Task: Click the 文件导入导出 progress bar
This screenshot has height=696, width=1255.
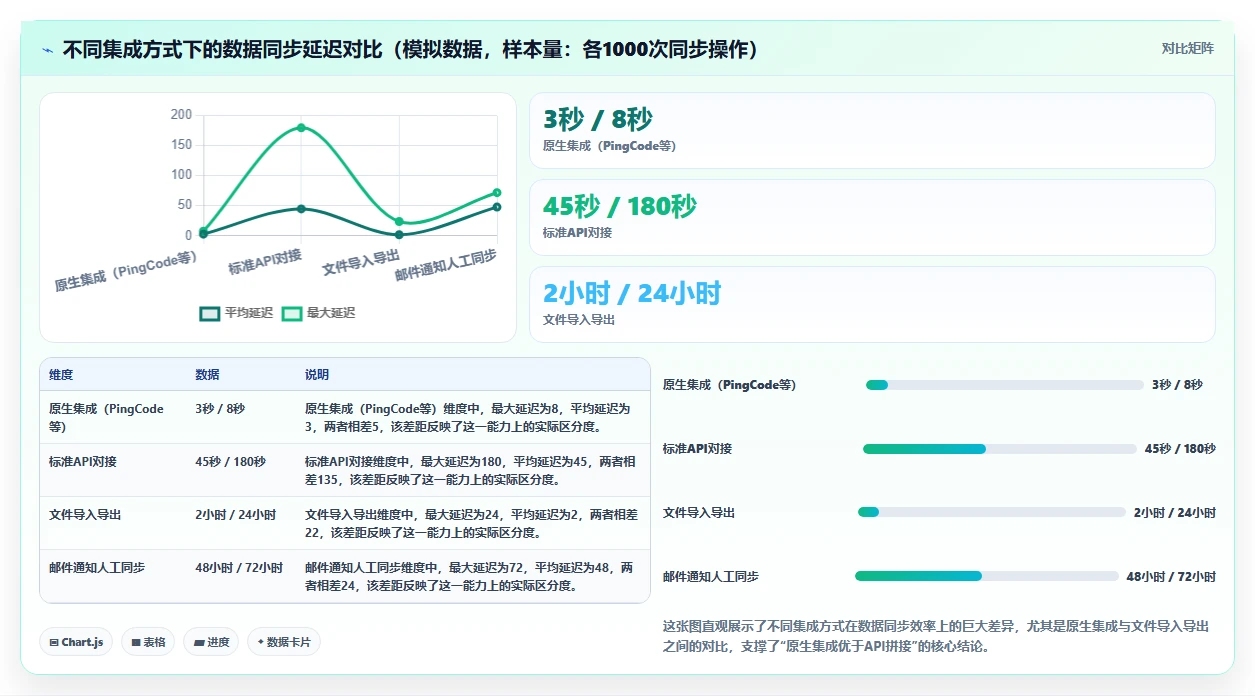Action: (992, 512)
